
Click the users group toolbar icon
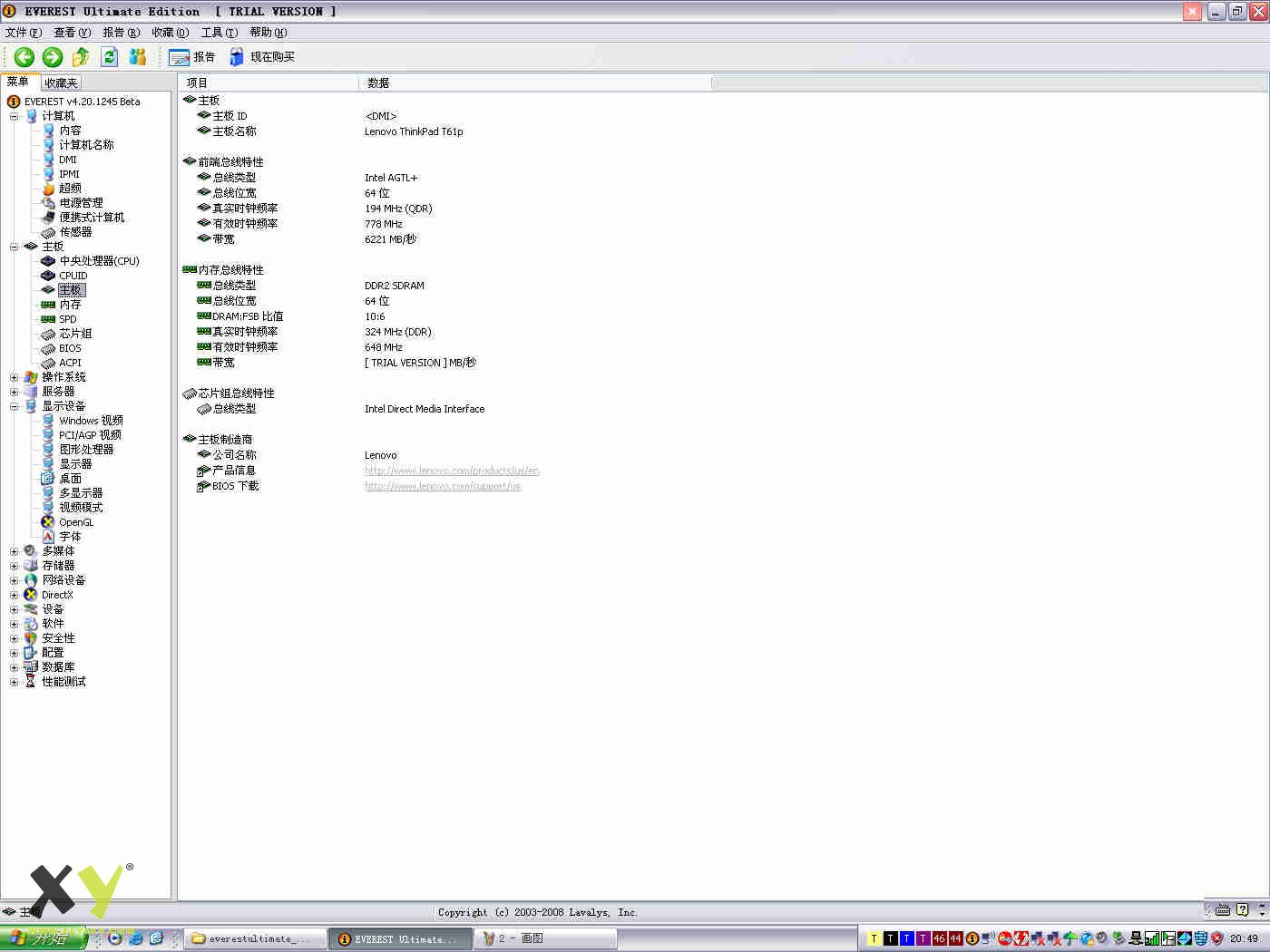pos(138,57)
